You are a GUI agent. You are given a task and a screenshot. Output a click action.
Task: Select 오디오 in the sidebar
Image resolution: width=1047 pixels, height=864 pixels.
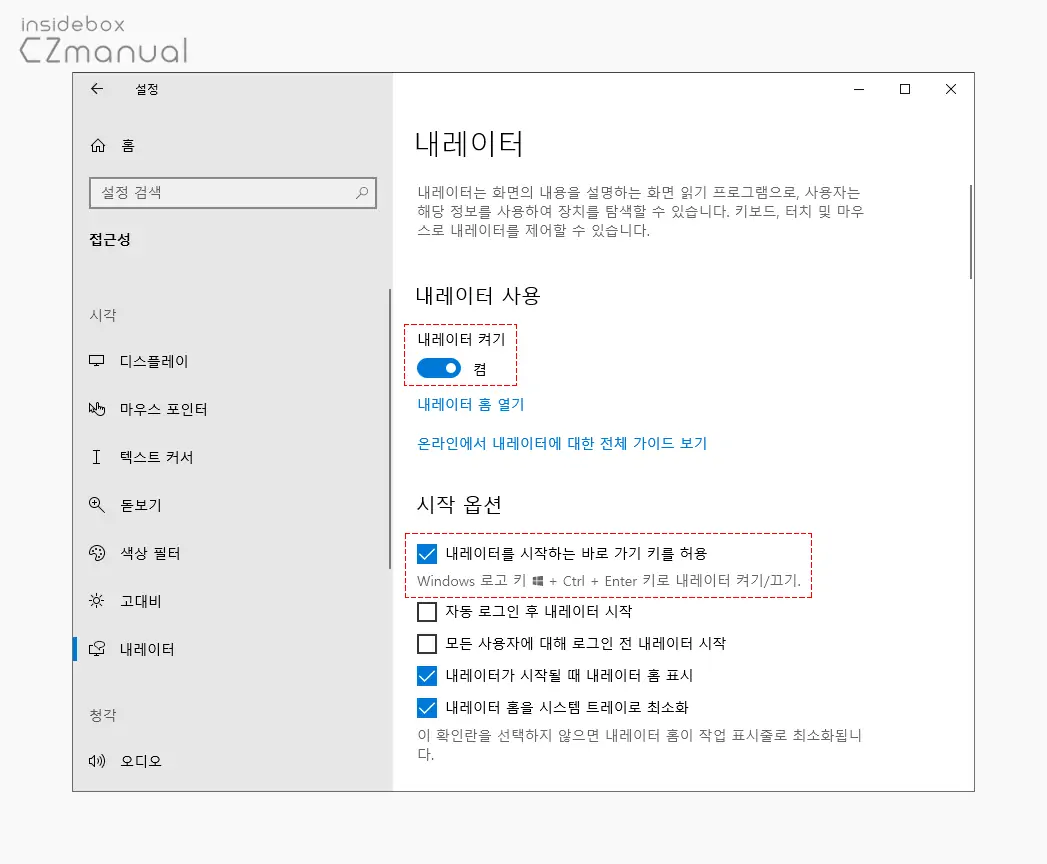[233, 761]
